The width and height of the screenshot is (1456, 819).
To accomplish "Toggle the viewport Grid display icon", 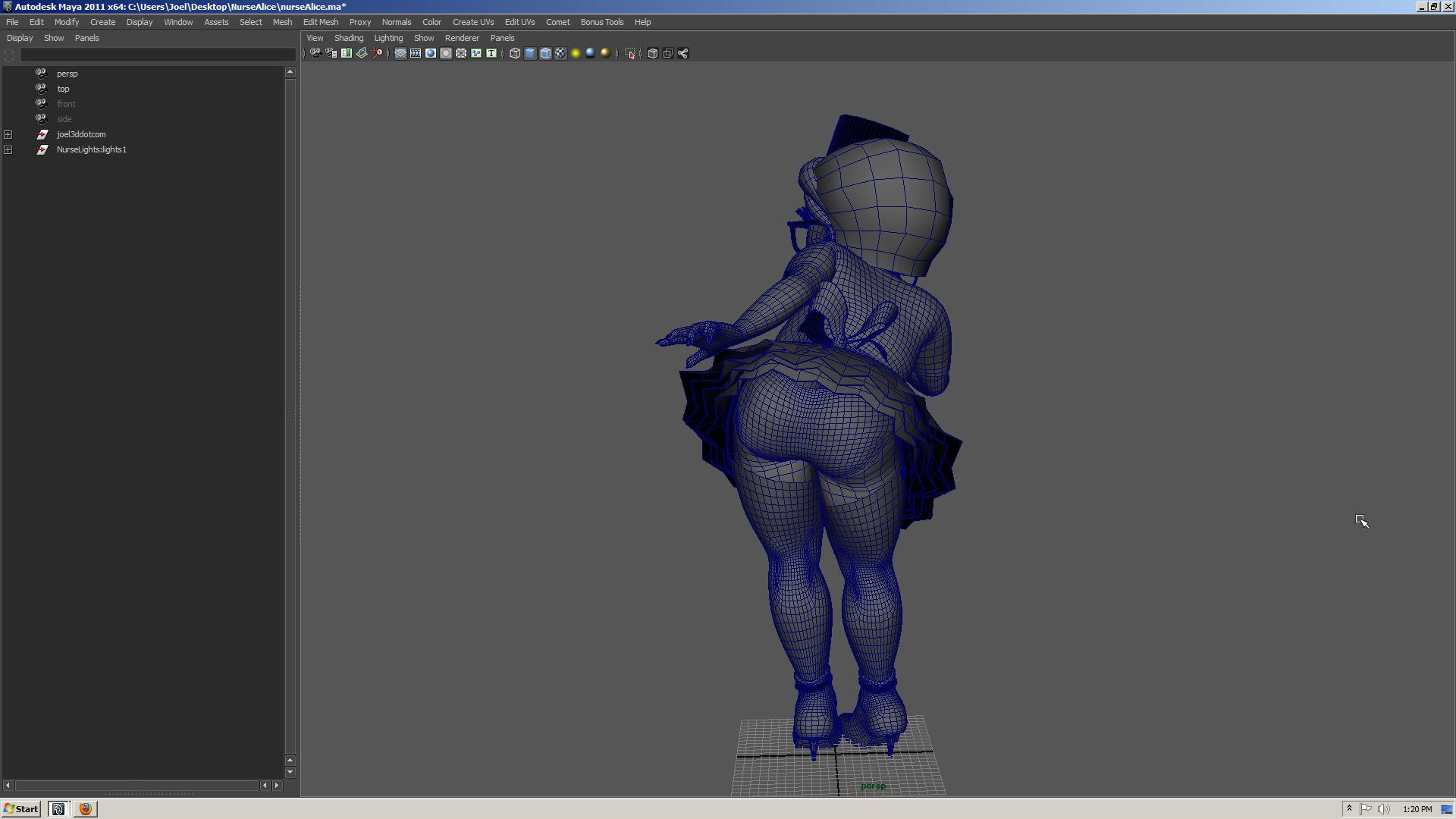I will (400, 53).
